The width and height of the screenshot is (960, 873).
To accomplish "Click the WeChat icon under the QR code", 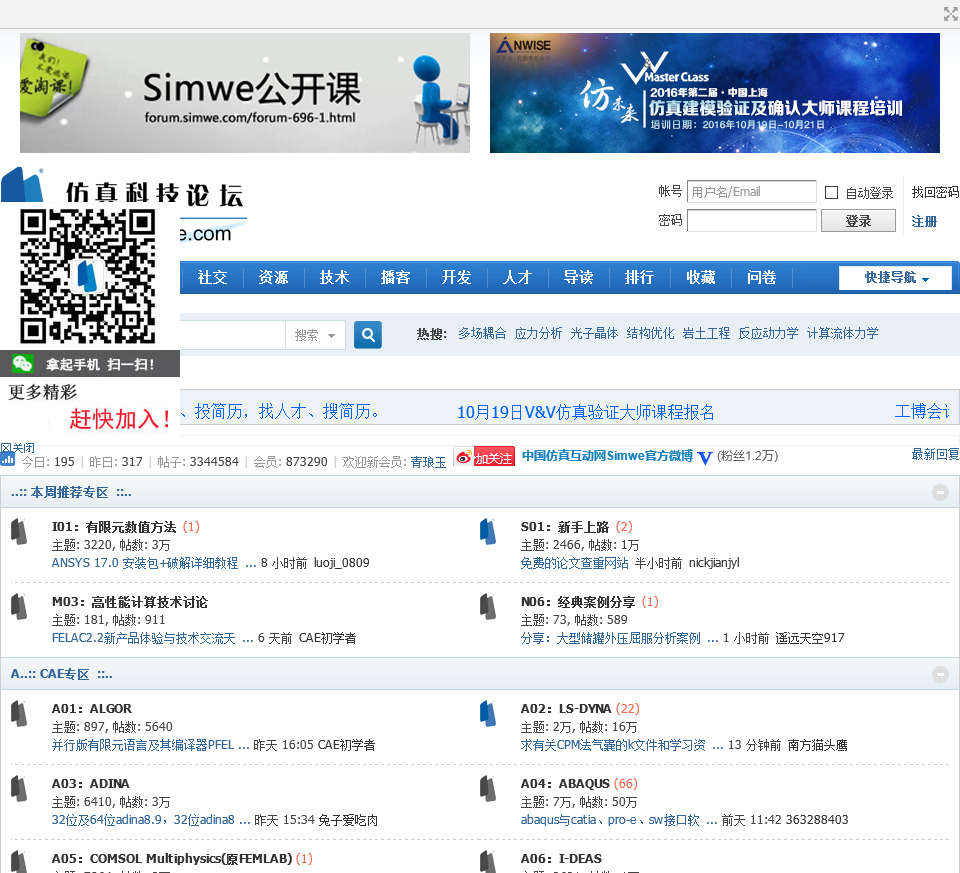I will coord(22,364).
